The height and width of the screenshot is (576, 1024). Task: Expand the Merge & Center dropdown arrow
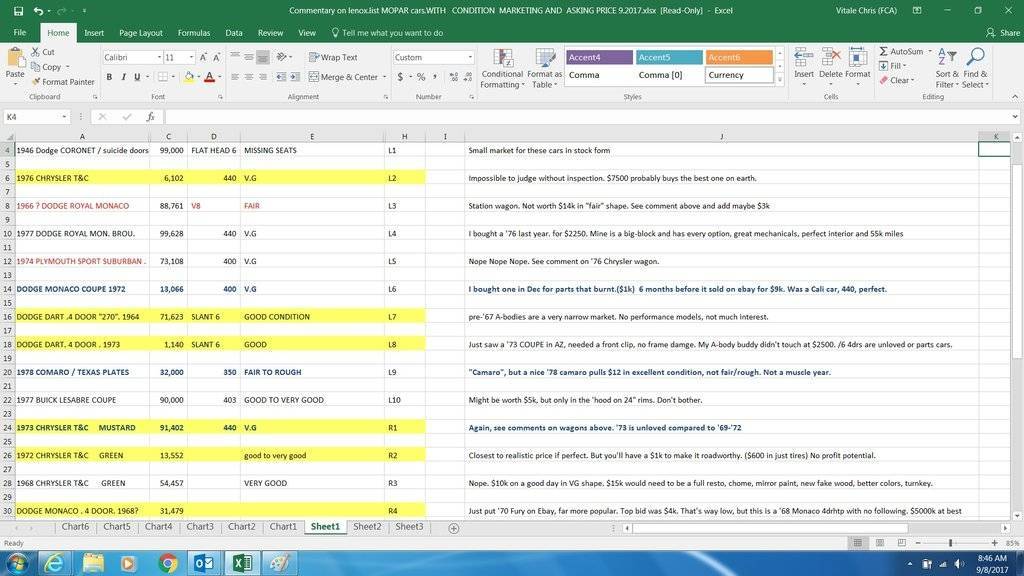coord(383,77)
